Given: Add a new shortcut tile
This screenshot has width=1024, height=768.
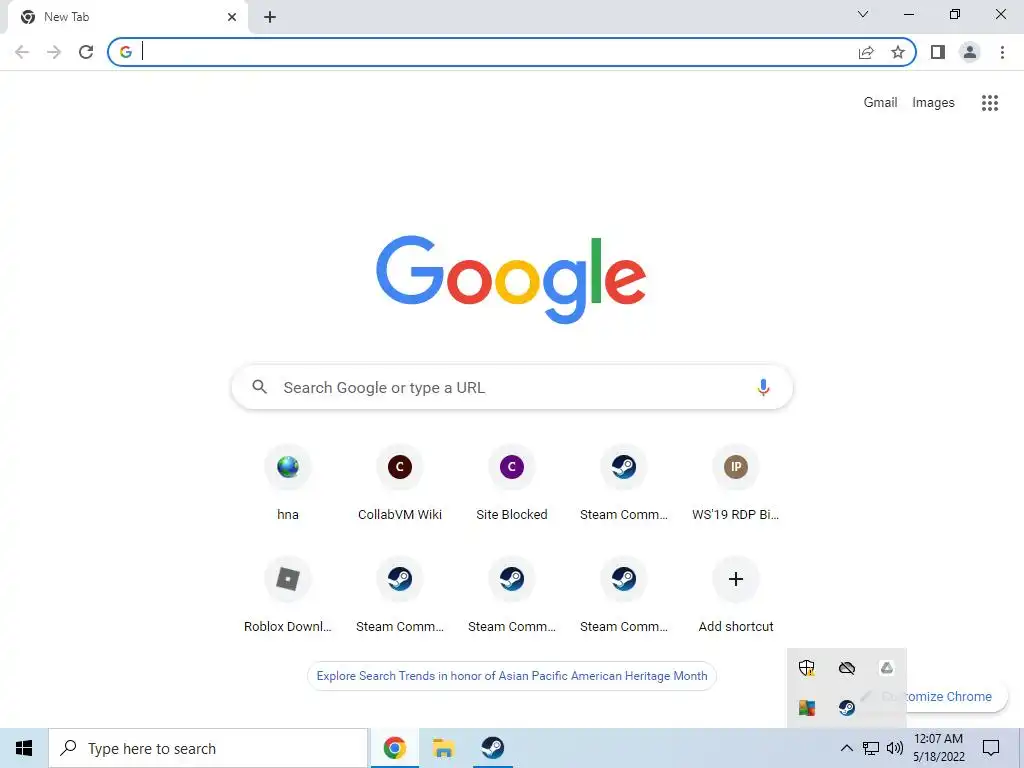Looking at the screenshot, I should click(736, 594).
